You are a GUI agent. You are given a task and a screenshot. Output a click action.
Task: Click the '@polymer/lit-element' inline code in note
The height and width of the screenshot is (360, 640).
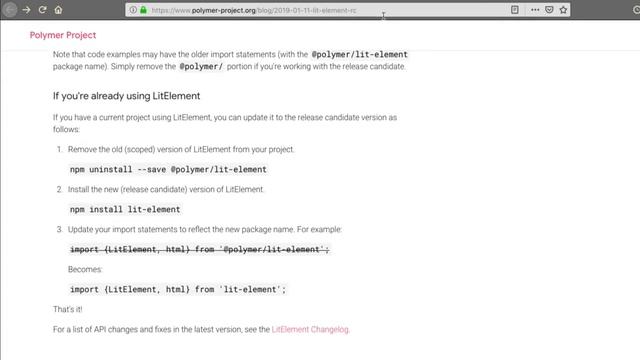coord(360,54)
